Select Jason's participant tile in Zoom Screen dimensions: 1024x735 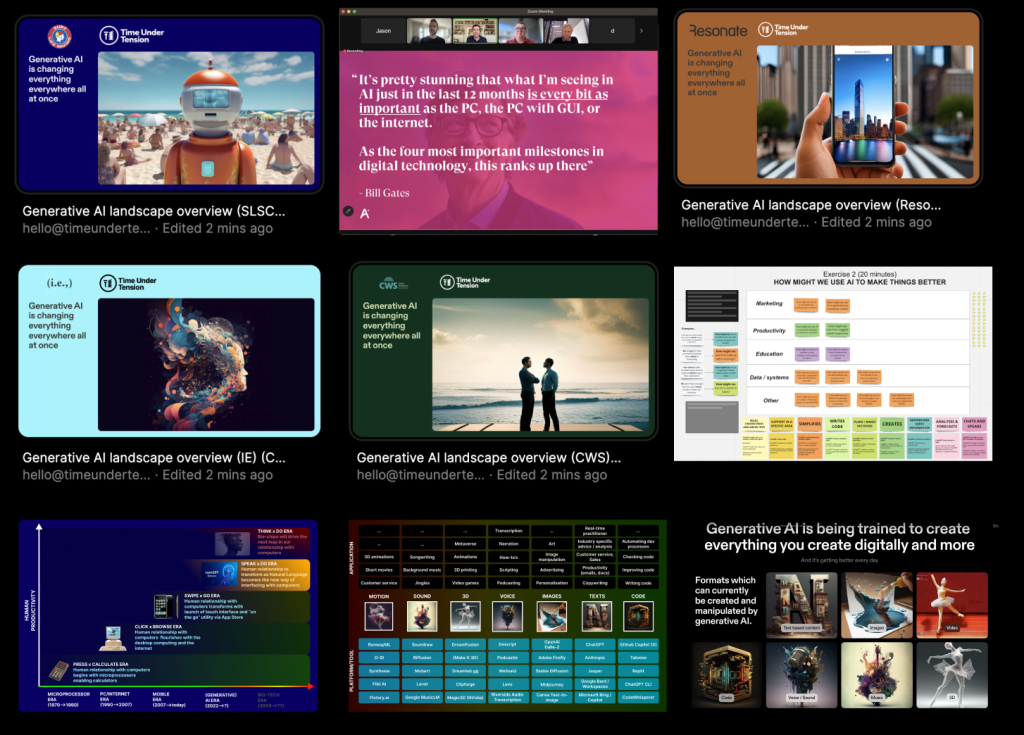click(x=384, y=31)
